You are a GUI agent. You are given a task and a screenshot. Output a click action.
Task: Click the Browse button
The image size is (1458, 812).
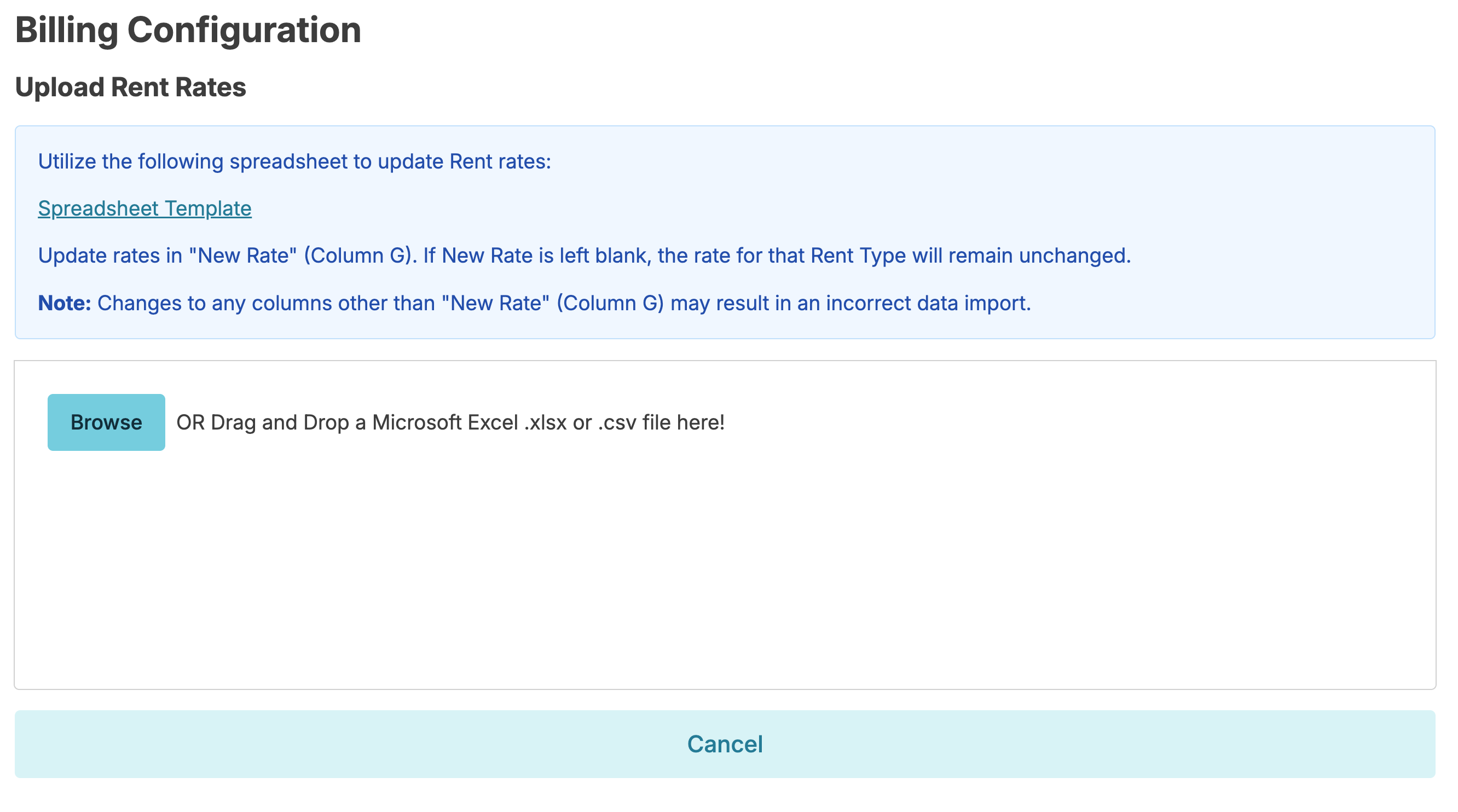click(106, 422)
